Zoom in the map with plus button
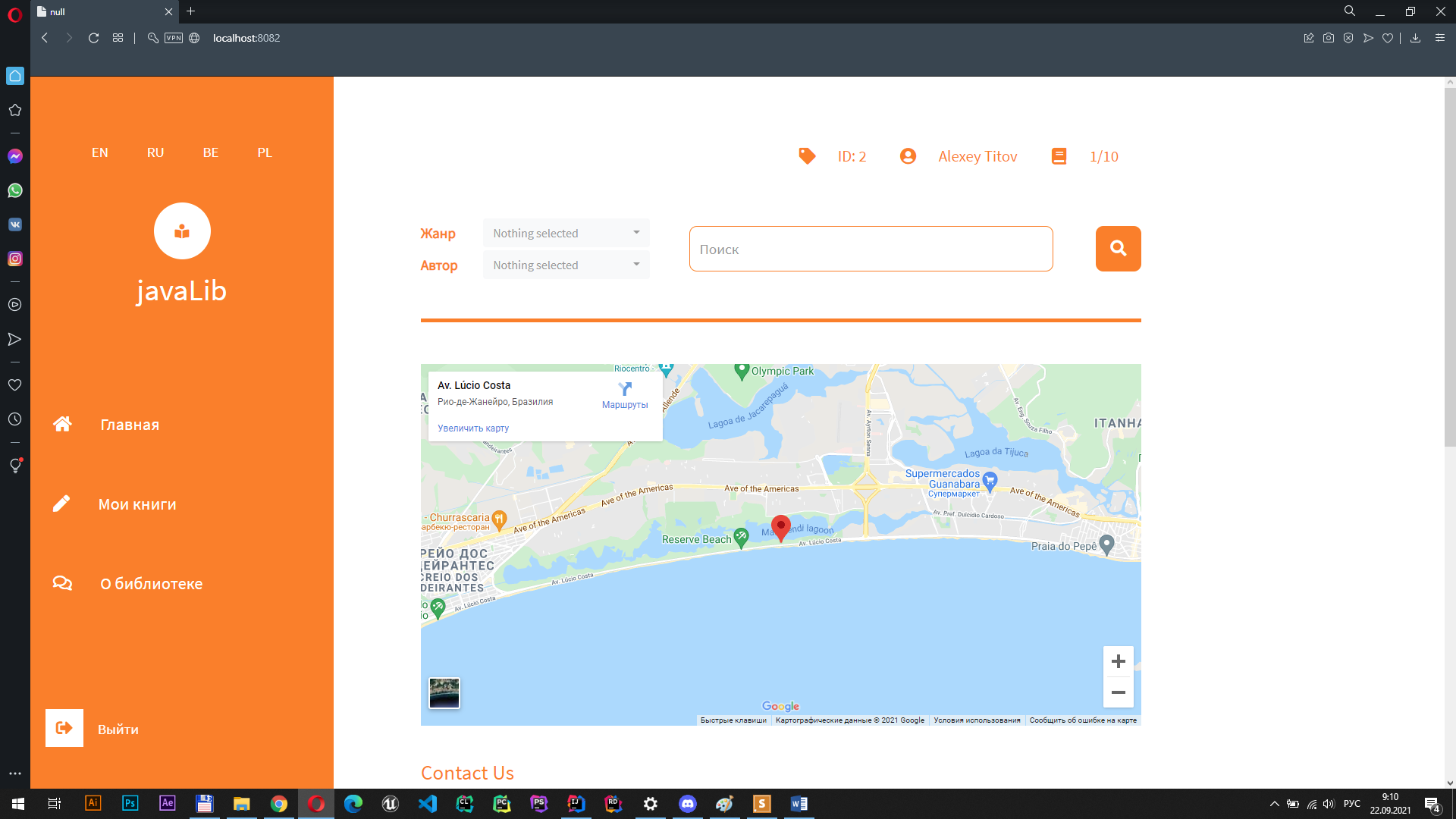 coord(1118,661)
